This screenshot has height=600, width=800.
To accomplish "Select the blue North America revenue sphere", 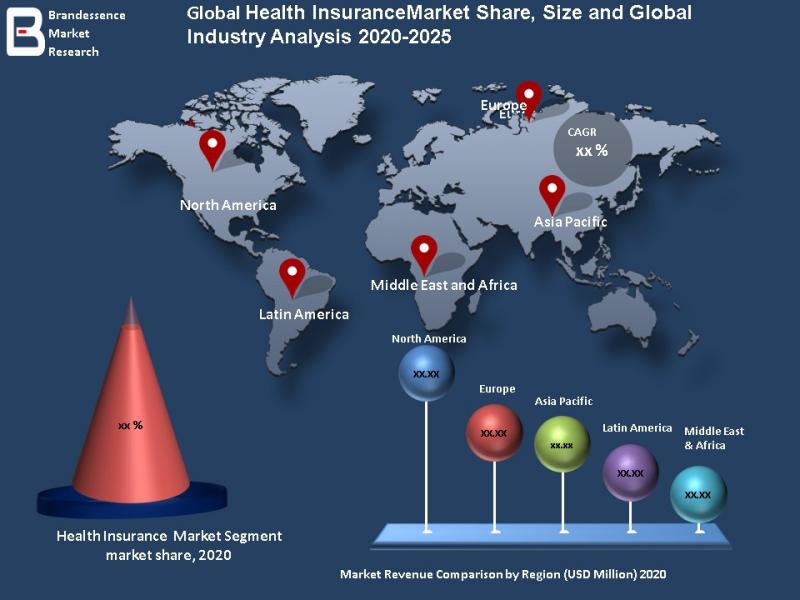I will [x=426, y=373].
